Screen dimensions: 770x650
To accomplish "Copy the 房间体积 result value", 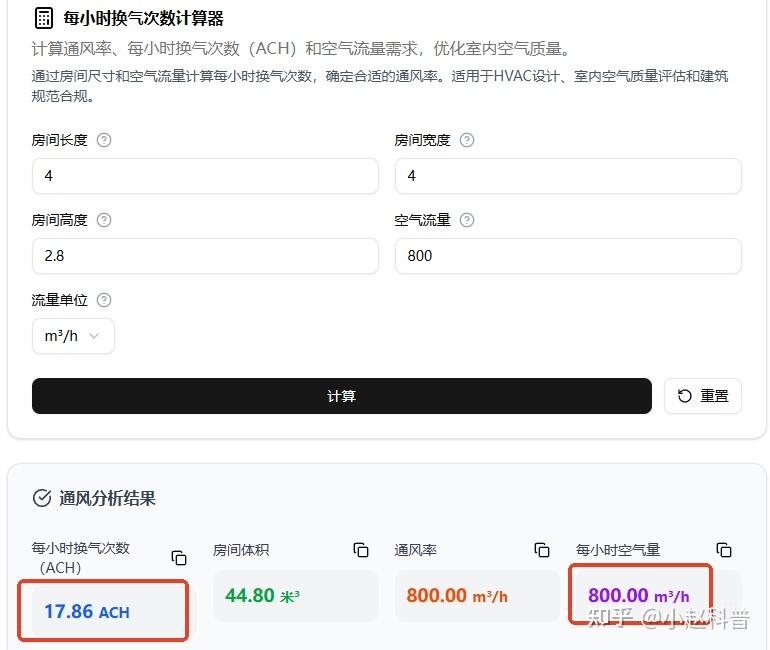I will 361,550.
